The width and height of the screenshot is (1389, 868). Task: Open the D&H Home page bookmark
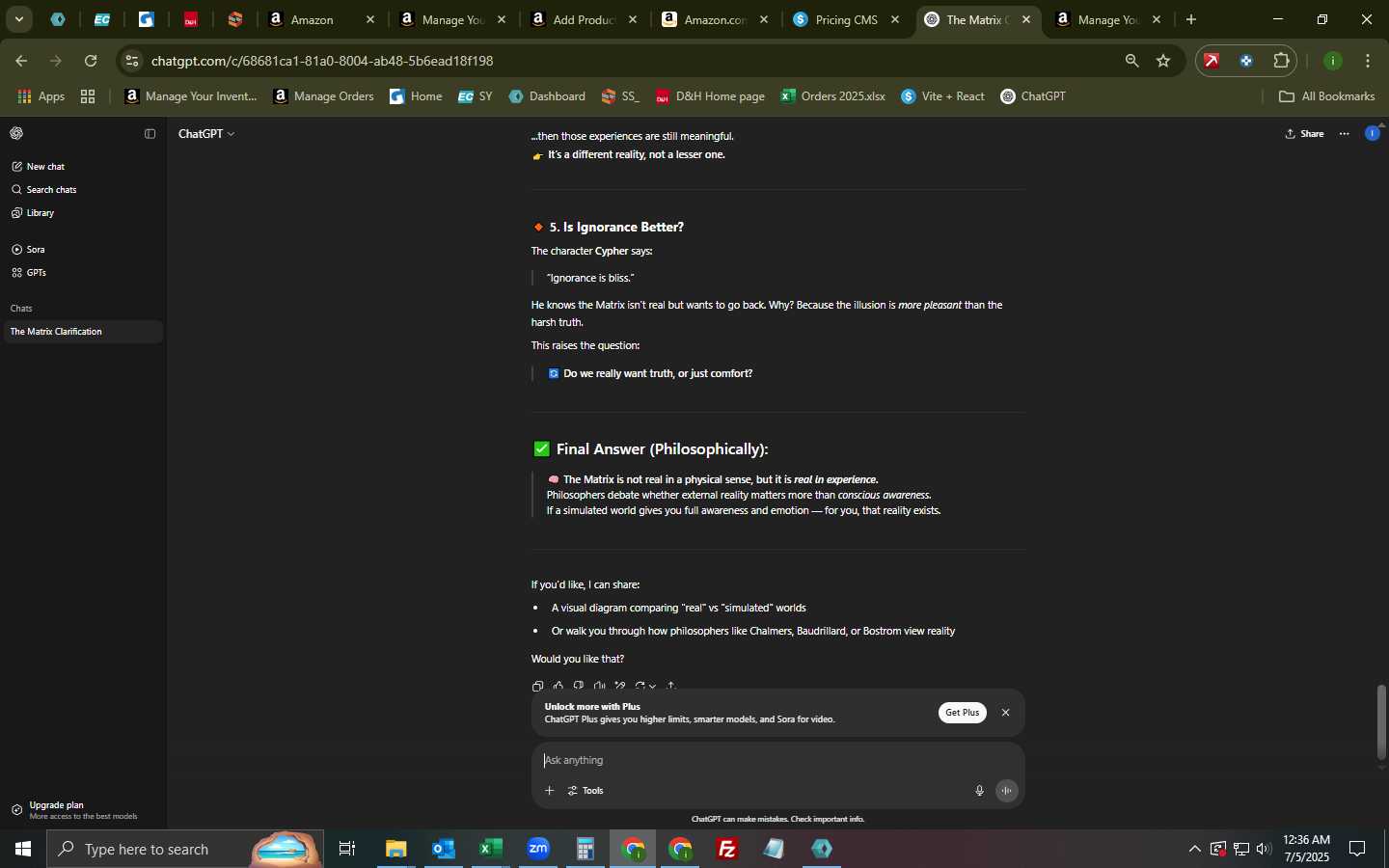710,96
